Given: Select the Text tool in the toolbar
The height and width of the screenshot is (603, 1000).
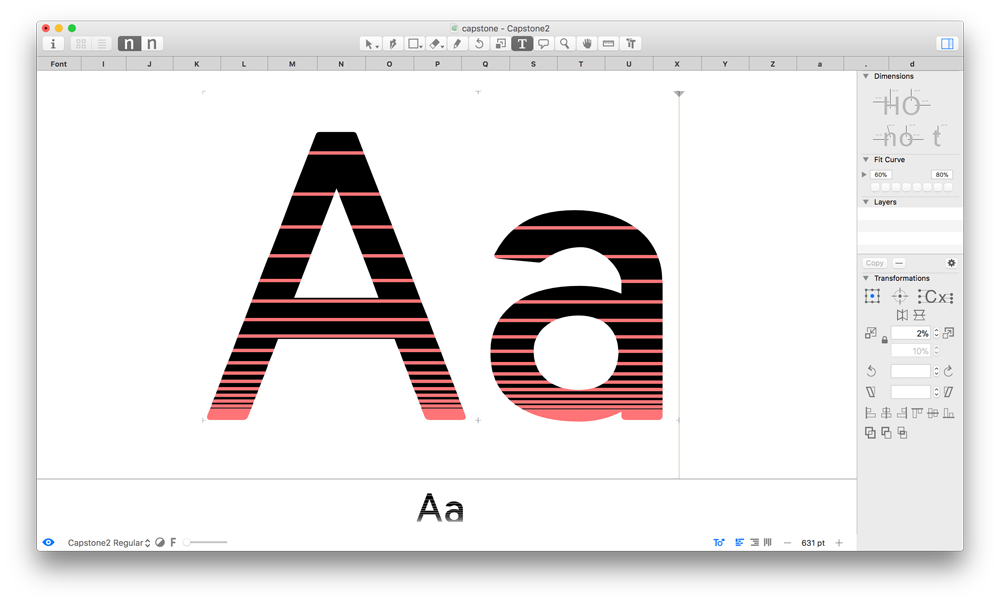Looking at the screenshot, I should point(522,43).
